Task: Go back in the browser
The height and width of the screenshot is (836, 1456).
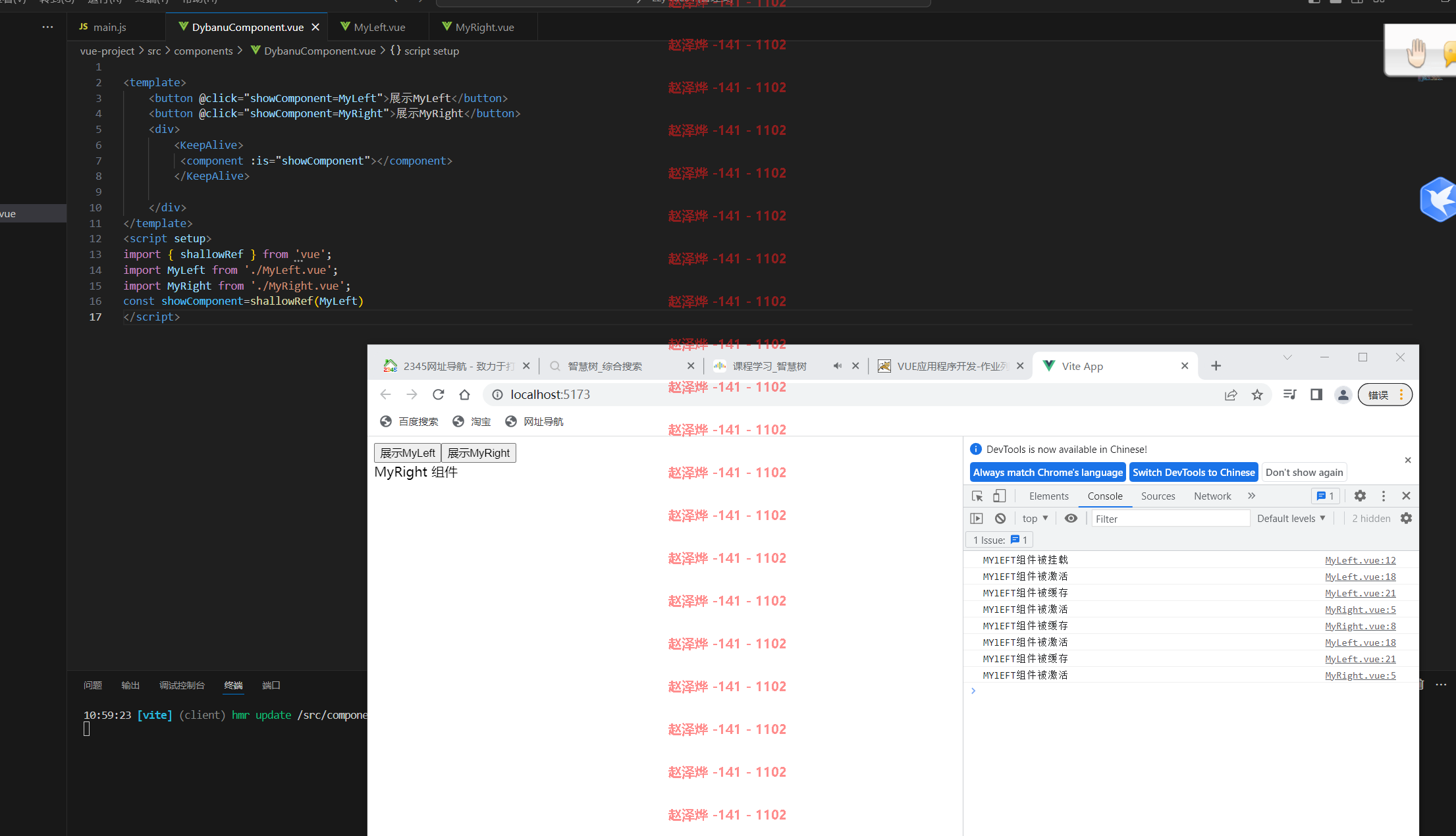Action: [x=386, y=394]
